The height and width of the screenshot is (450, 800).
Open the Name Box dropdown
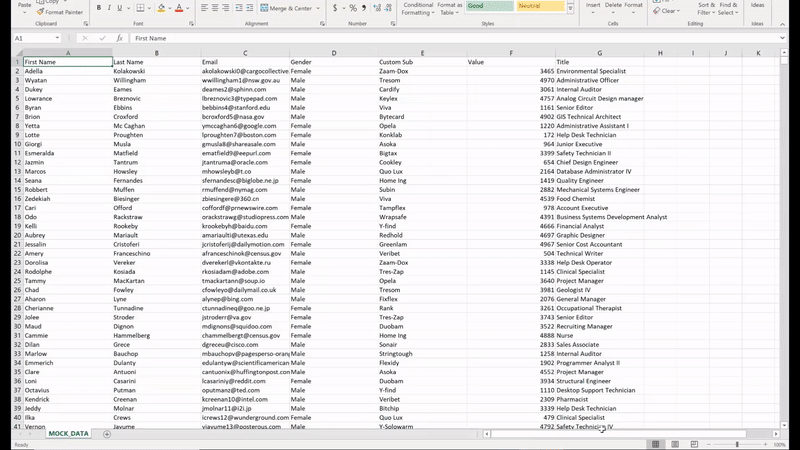[57, 38]
